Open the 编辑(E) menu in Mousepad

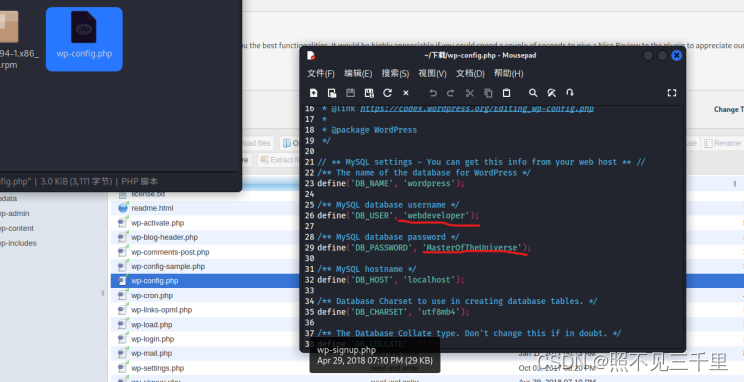tap(358, 74)
